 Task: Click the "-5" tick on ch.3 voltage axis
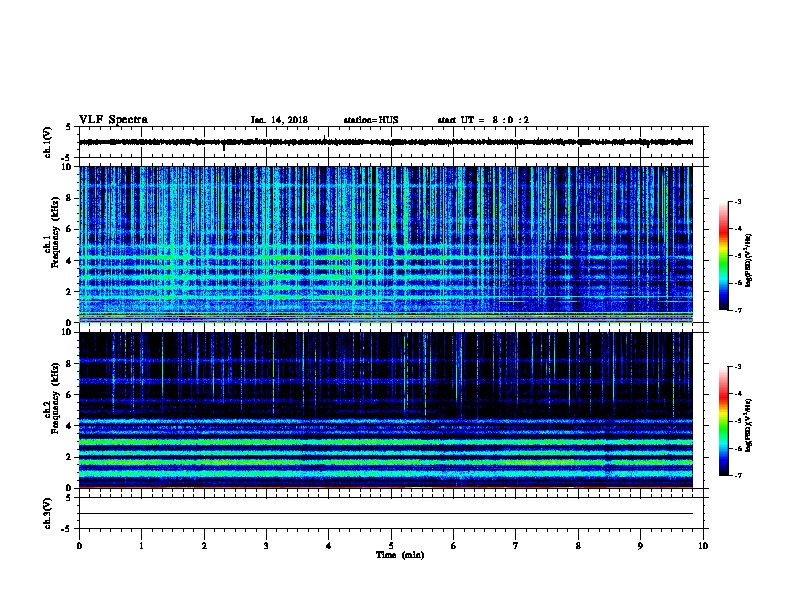coord(67,529)
